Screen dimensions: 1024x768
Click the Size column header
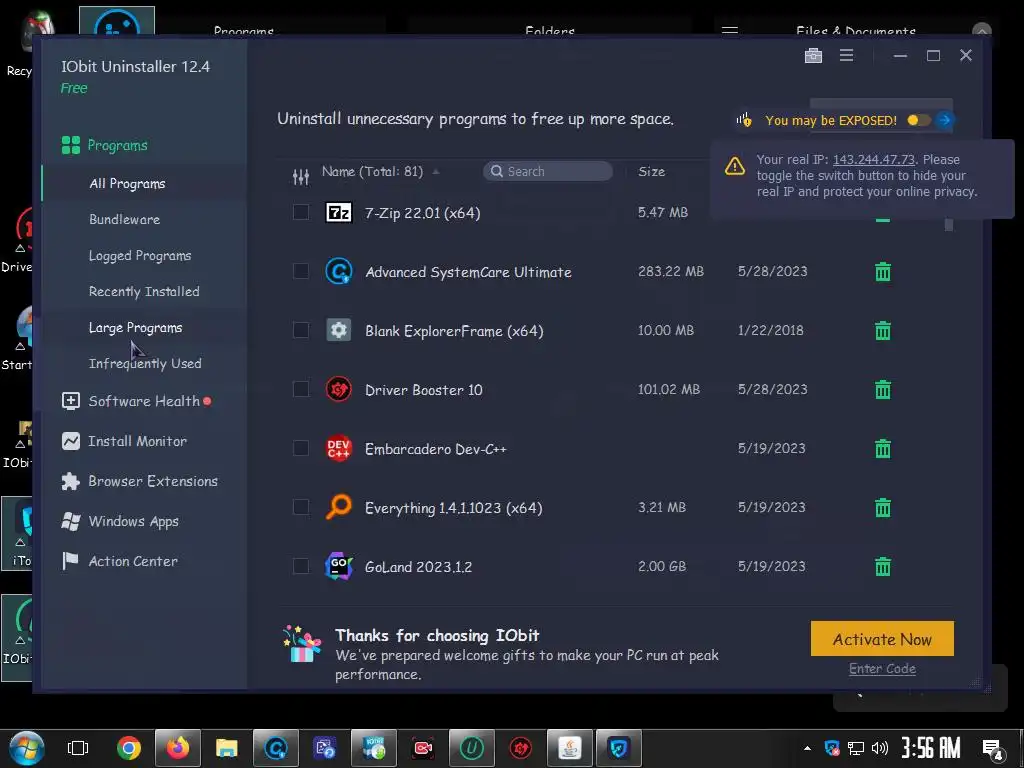651,172
